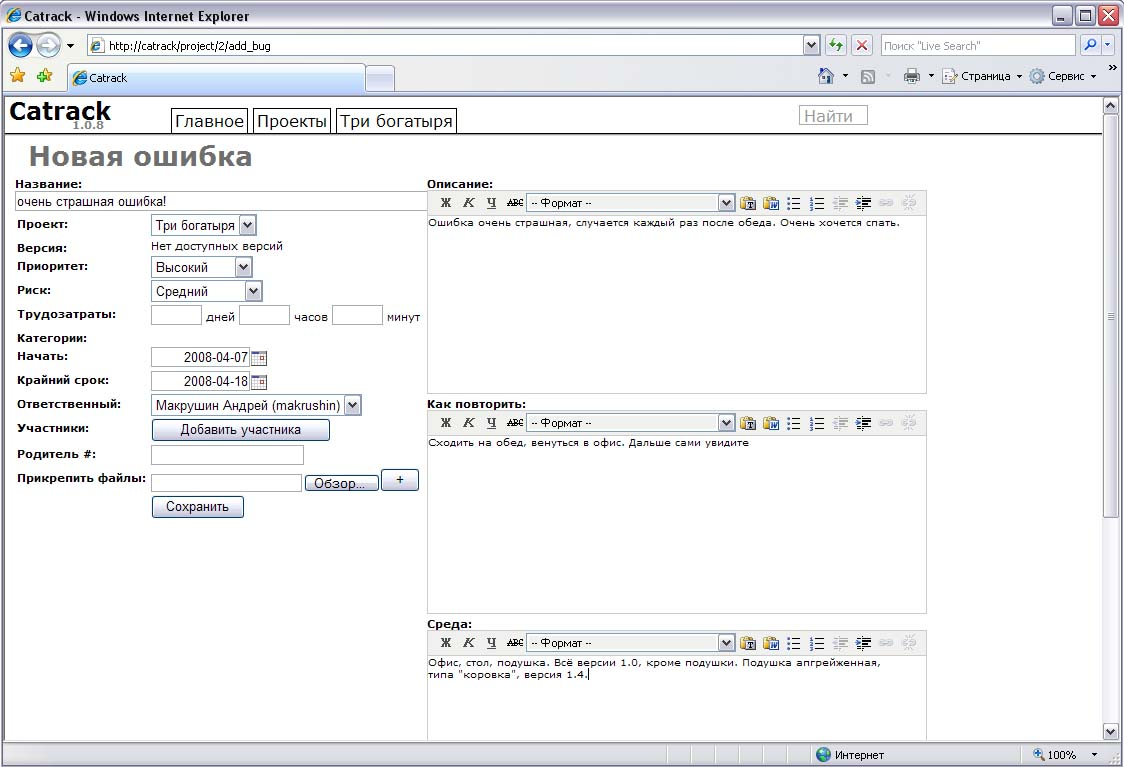Click the Live Search input box

point(978,45)
